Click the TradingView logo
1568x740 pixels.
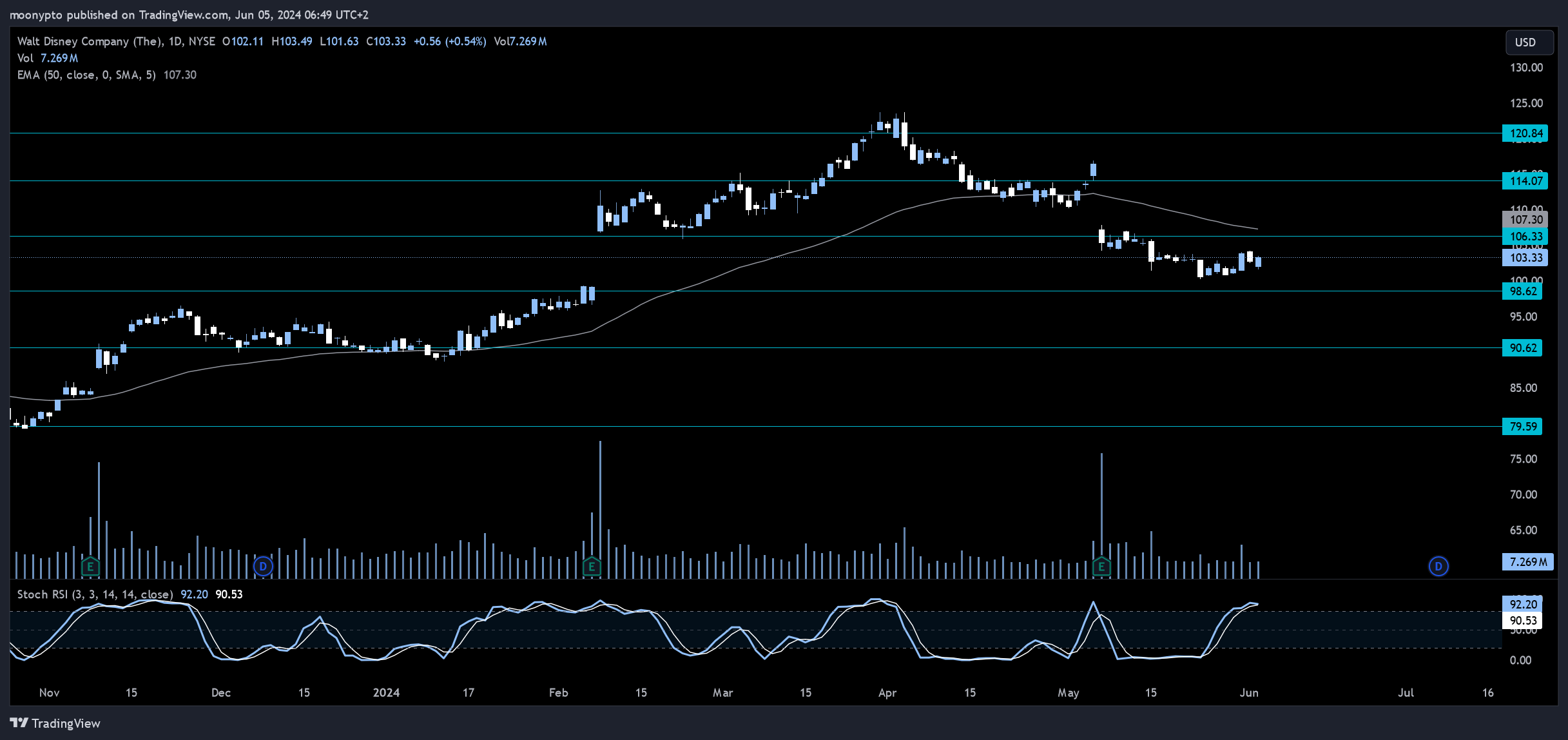point(55,723)
